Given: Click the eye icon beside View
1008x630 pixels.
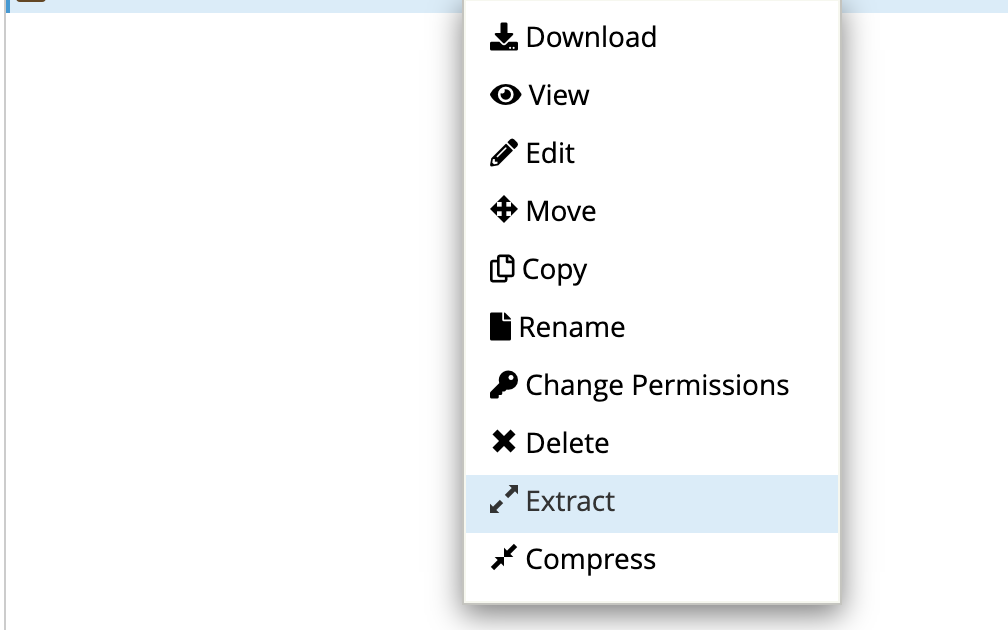Looking at the screenshot, I should click(505, 95).
